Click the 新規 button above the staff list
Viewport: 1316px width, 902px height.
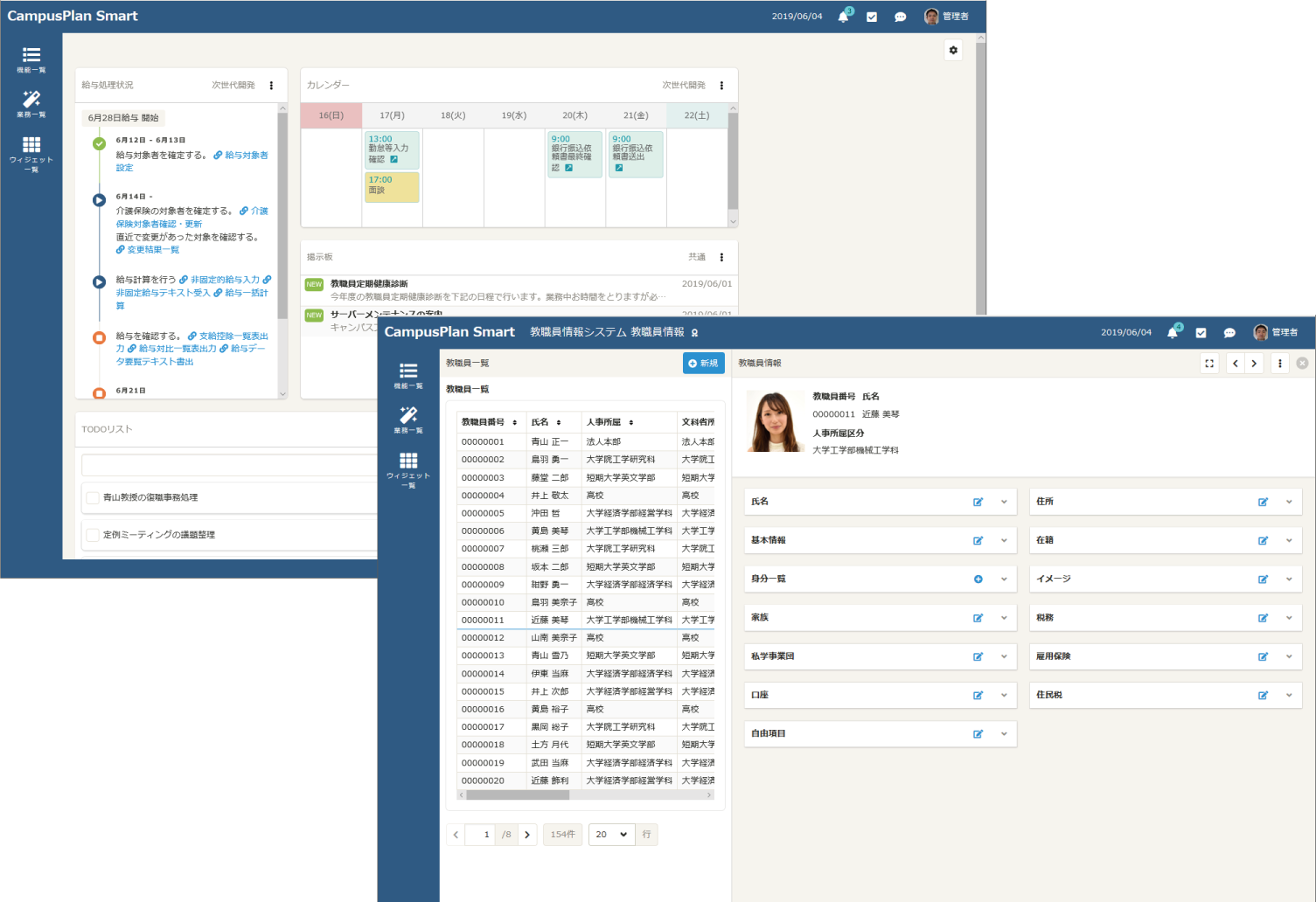[x=703, y=364]
